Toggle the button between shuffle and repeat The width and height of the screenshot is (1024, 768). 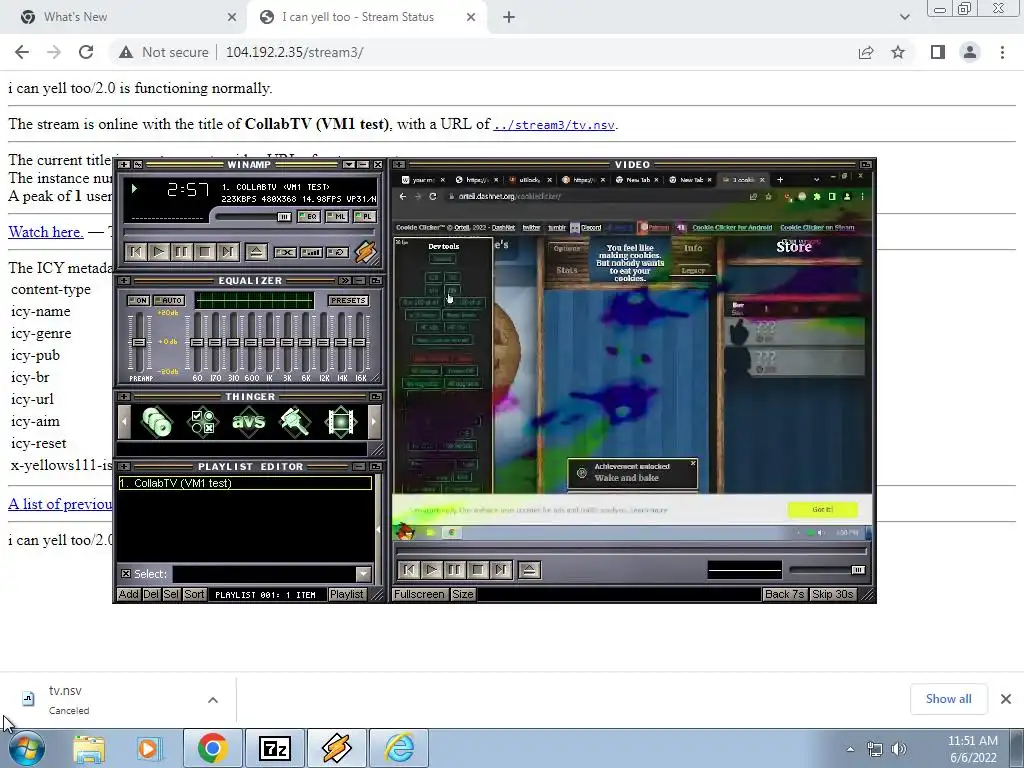pos(312,252)
